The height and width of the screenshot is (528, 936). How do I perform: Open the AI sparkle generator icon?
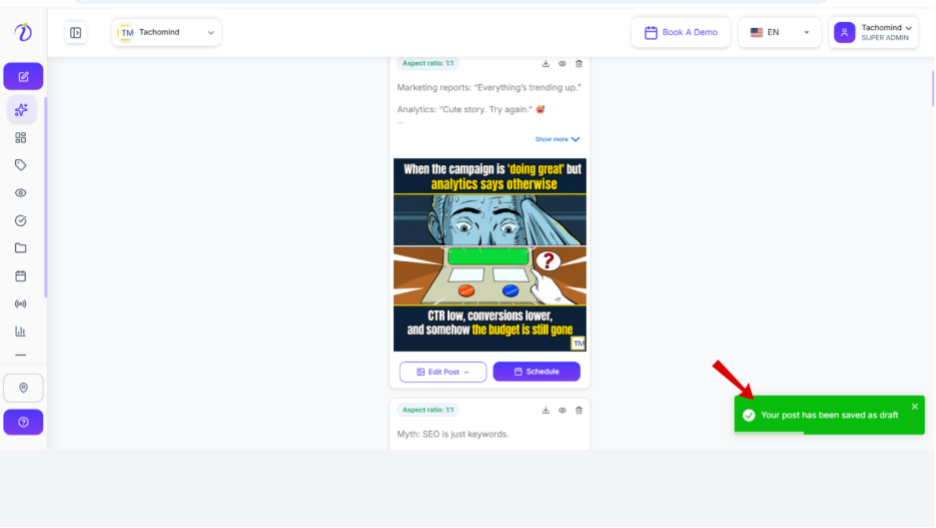(x=21, y=110)
